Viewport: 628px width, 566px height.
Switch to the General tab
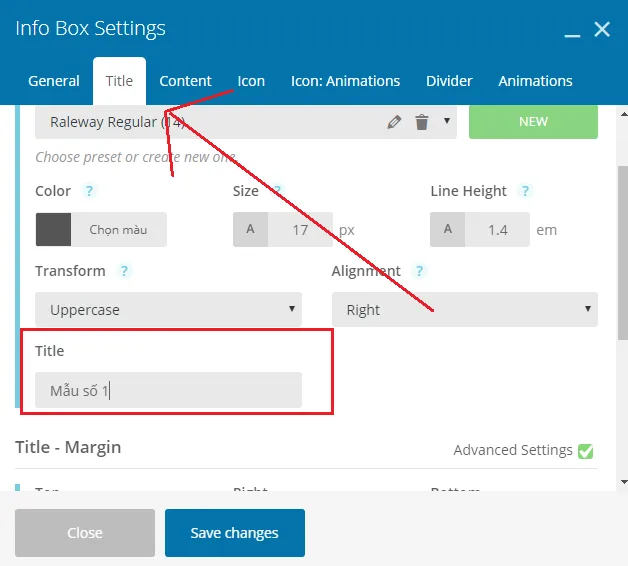tap(54, 81)
